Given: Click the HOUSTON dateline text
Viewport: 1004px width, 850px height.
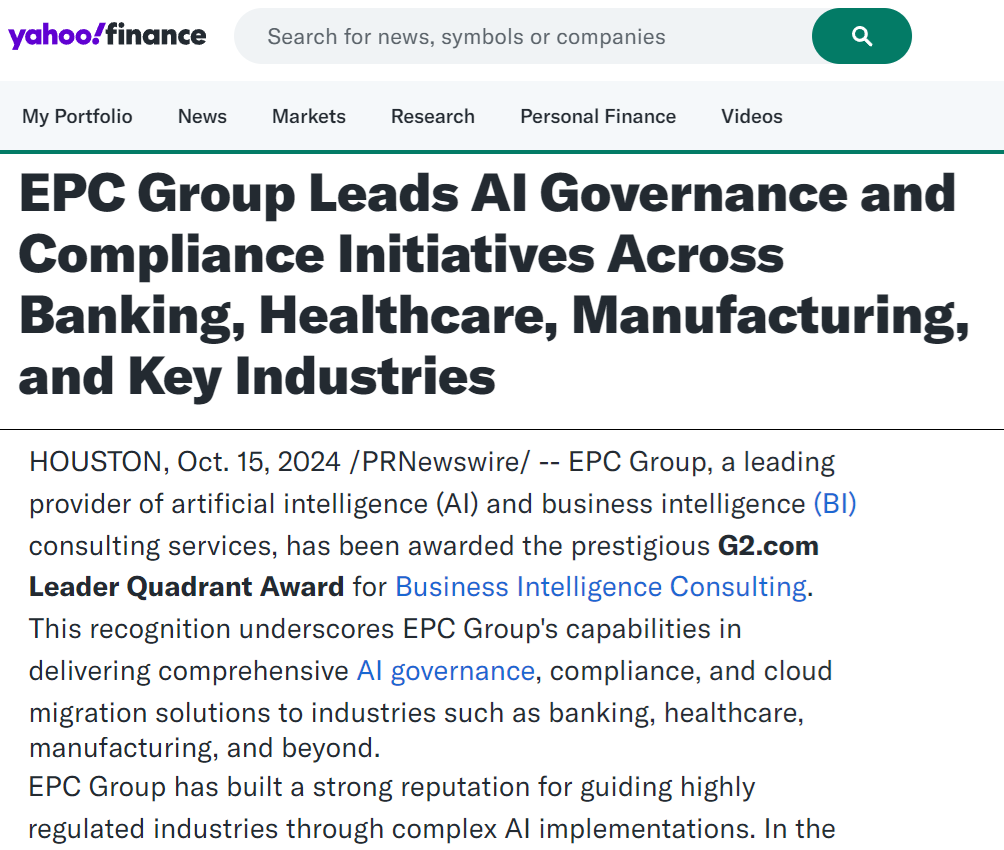Looking at the screenshot, I should [x=95, y=462].
